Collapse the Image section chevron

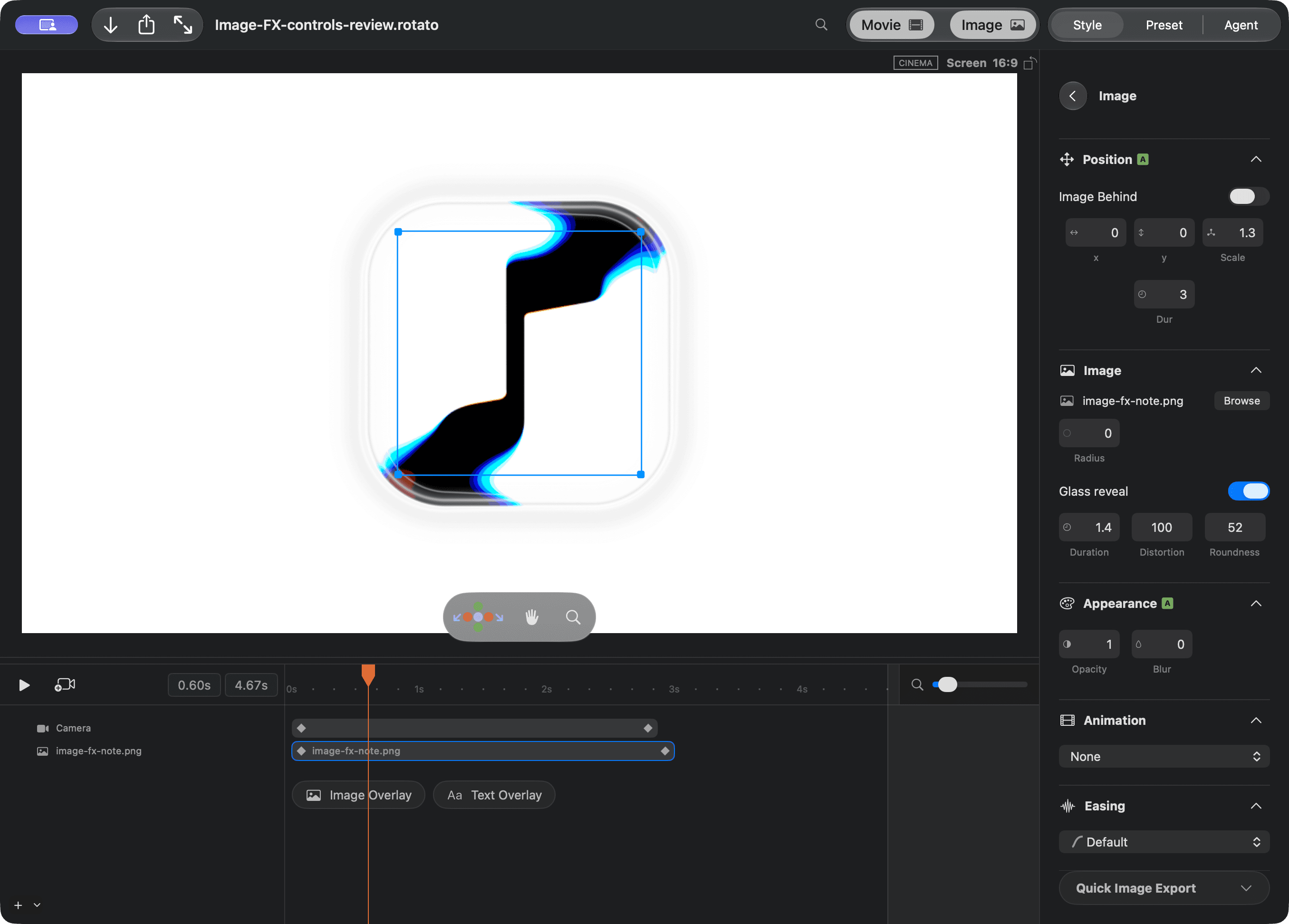[x=1255, y=371]
